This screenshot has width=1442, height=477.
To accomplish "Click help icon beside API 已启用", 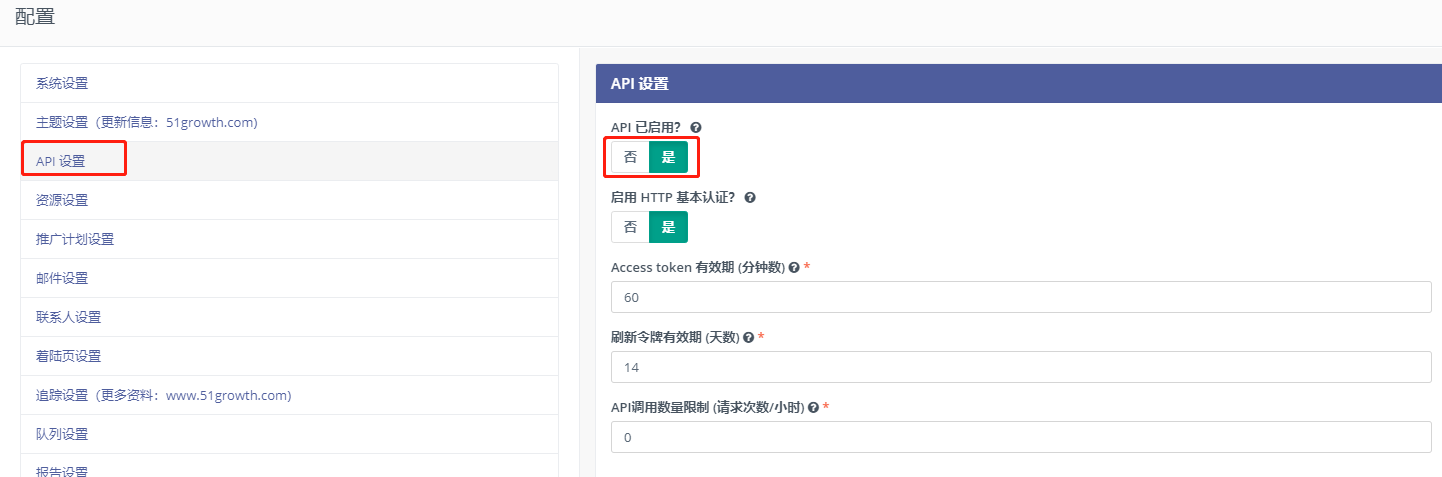I will (x=696, y=128).
